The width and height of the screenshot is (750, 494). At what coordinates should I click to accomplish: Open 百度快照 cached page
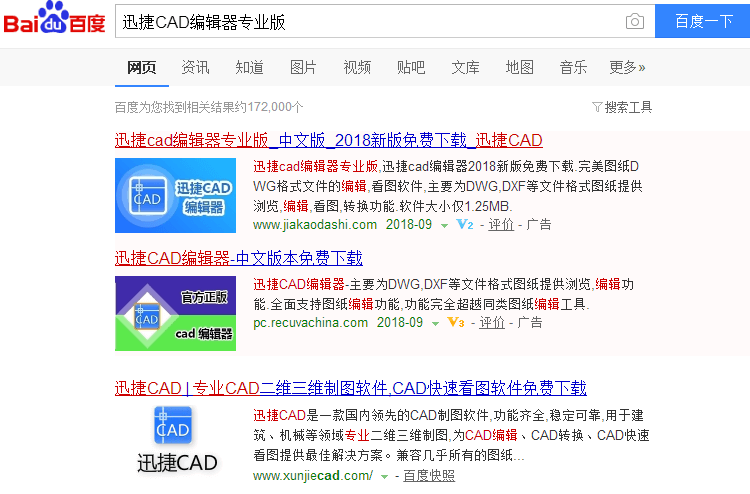[429, 476]
